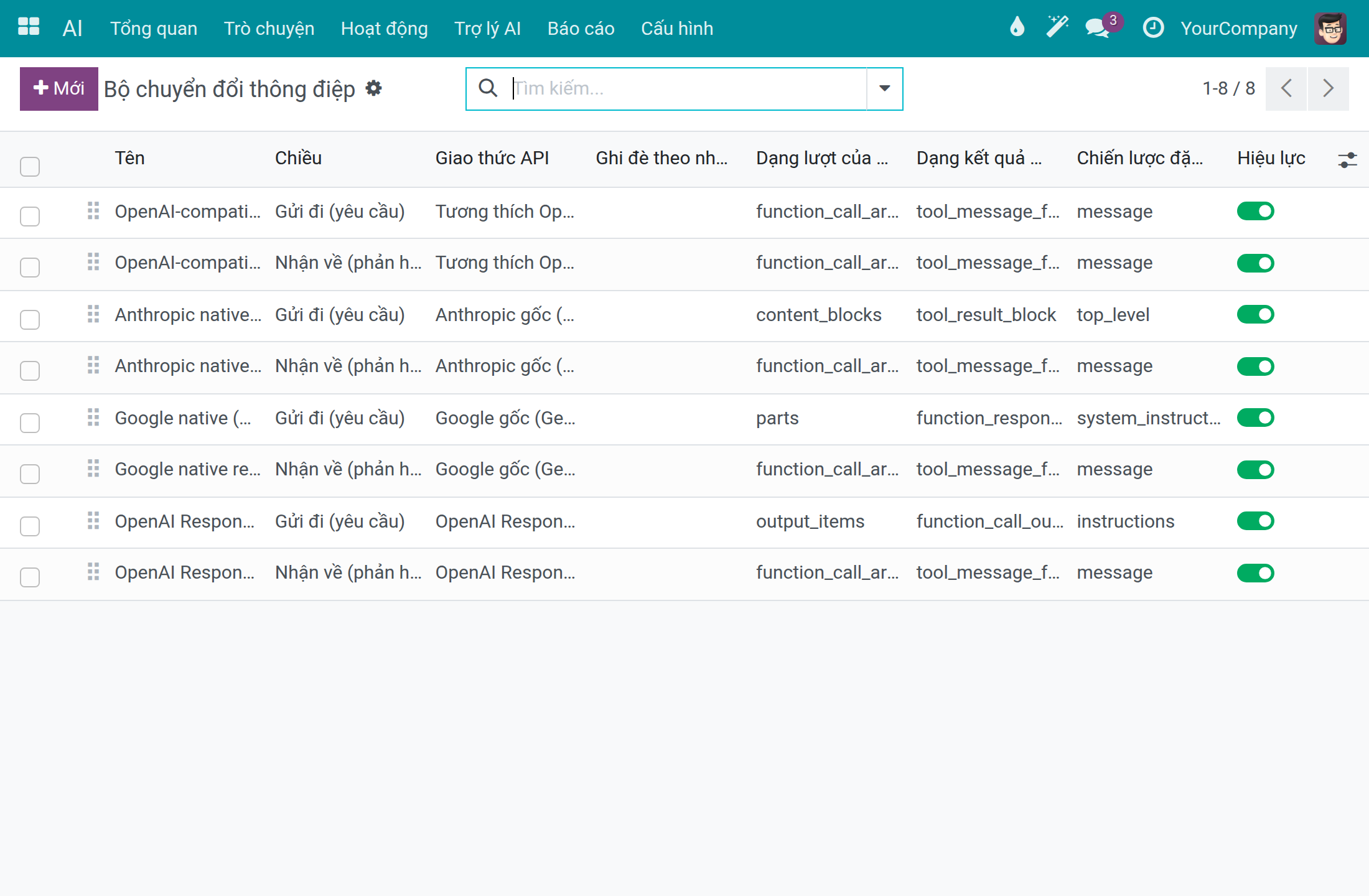
Task: Sort by Giao thức API column header
Action: (x=492, y=158)
